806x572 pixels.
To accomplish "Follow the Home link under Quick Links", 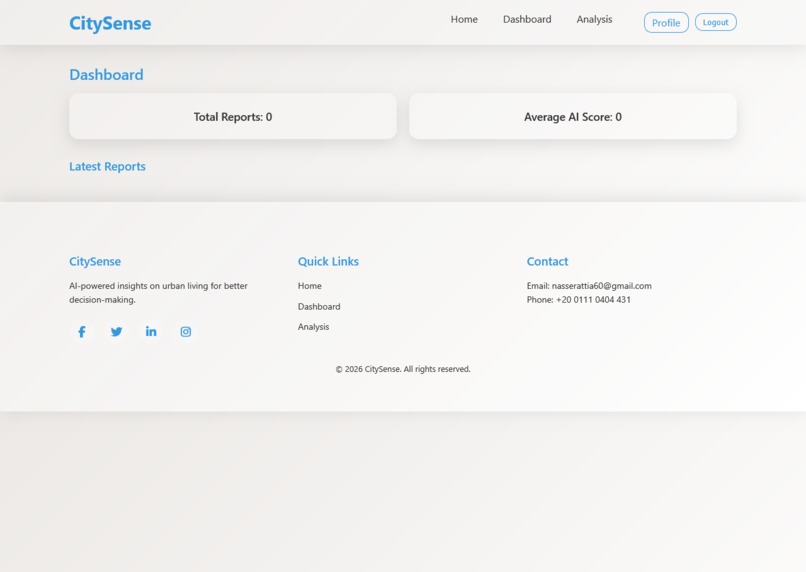I will pos(309,286).
